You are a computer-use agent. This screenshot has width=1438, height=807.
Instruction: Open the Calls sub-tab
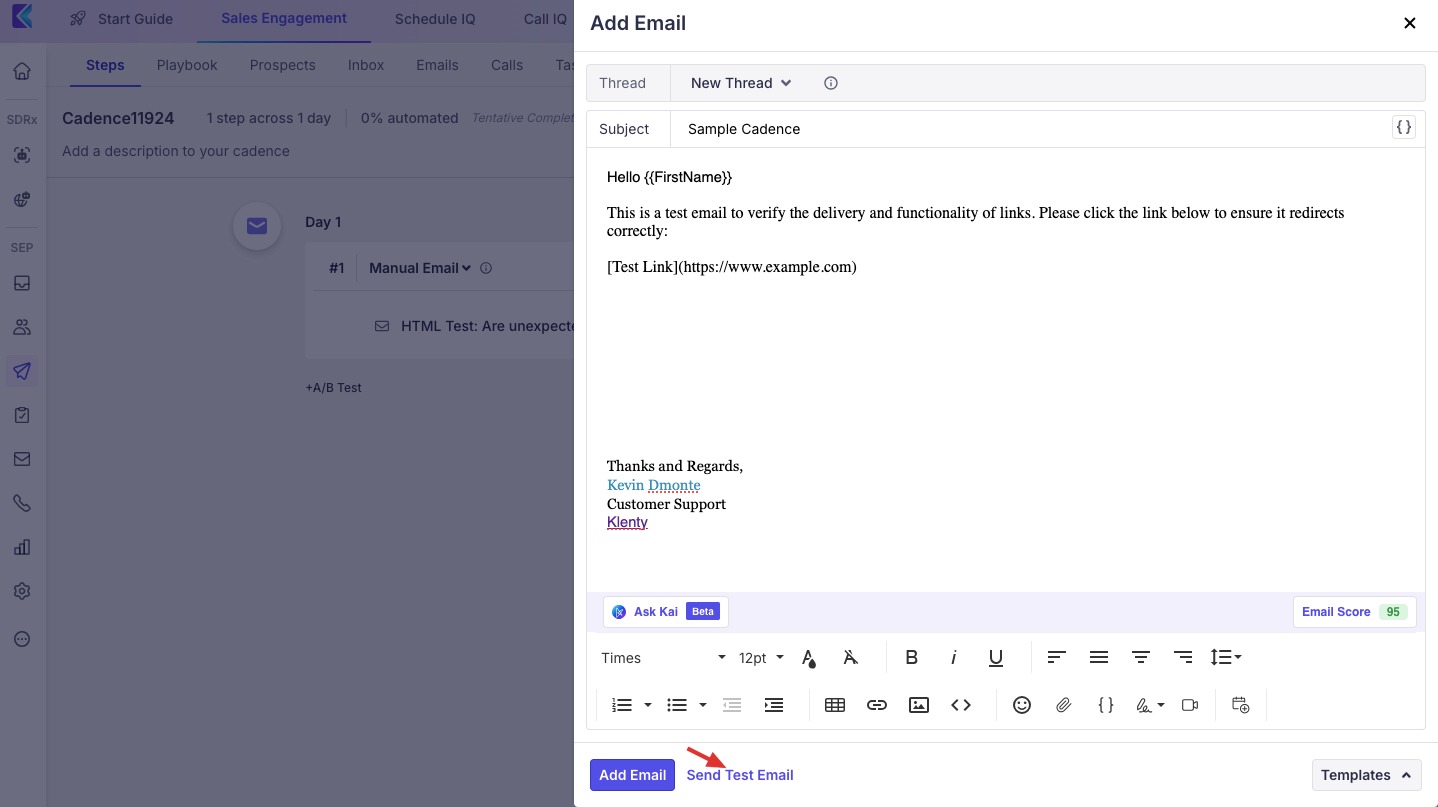pyautogui.click(x=507, y=65)
